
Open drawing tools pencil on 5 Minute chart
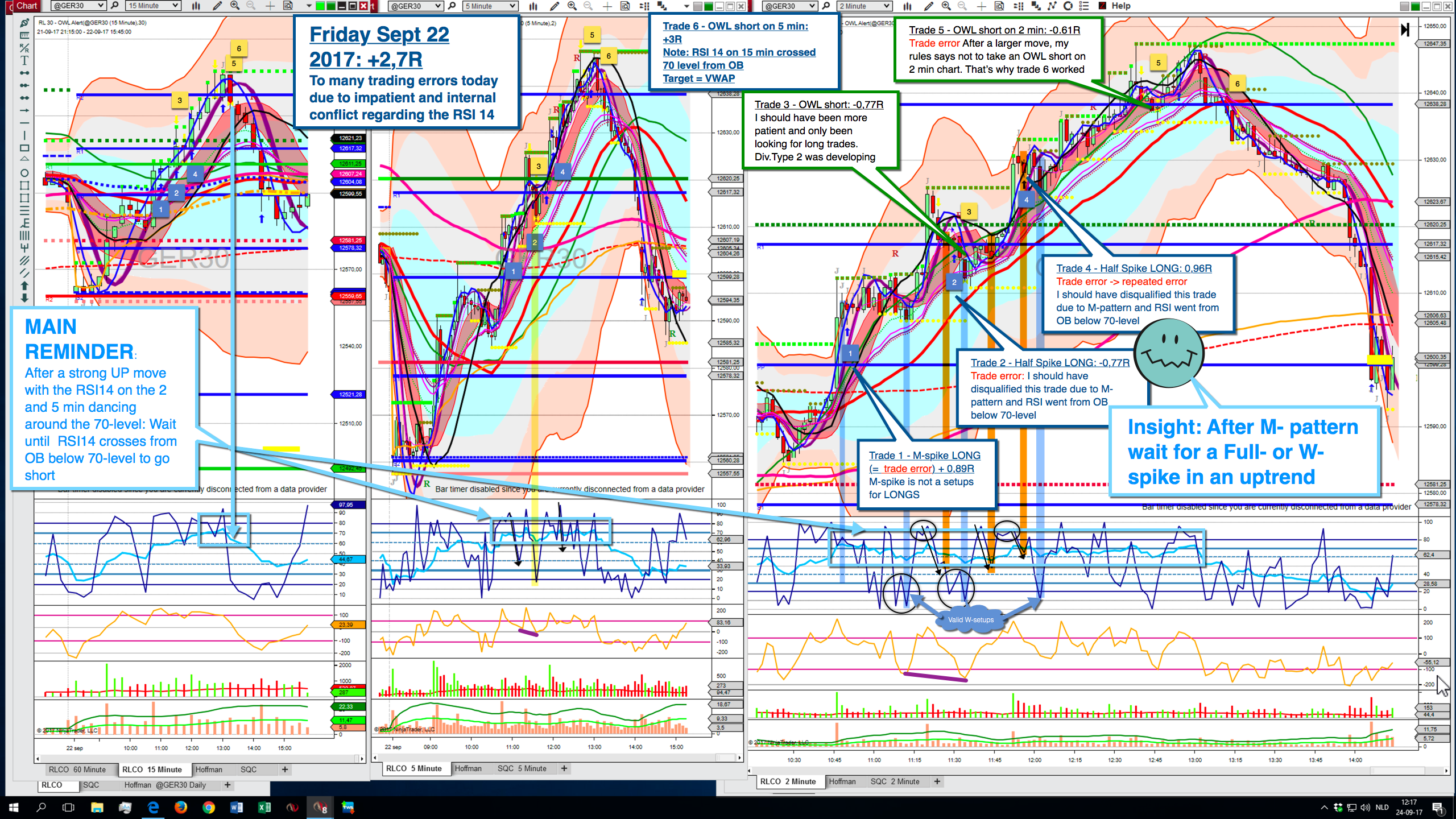point(555,6)
